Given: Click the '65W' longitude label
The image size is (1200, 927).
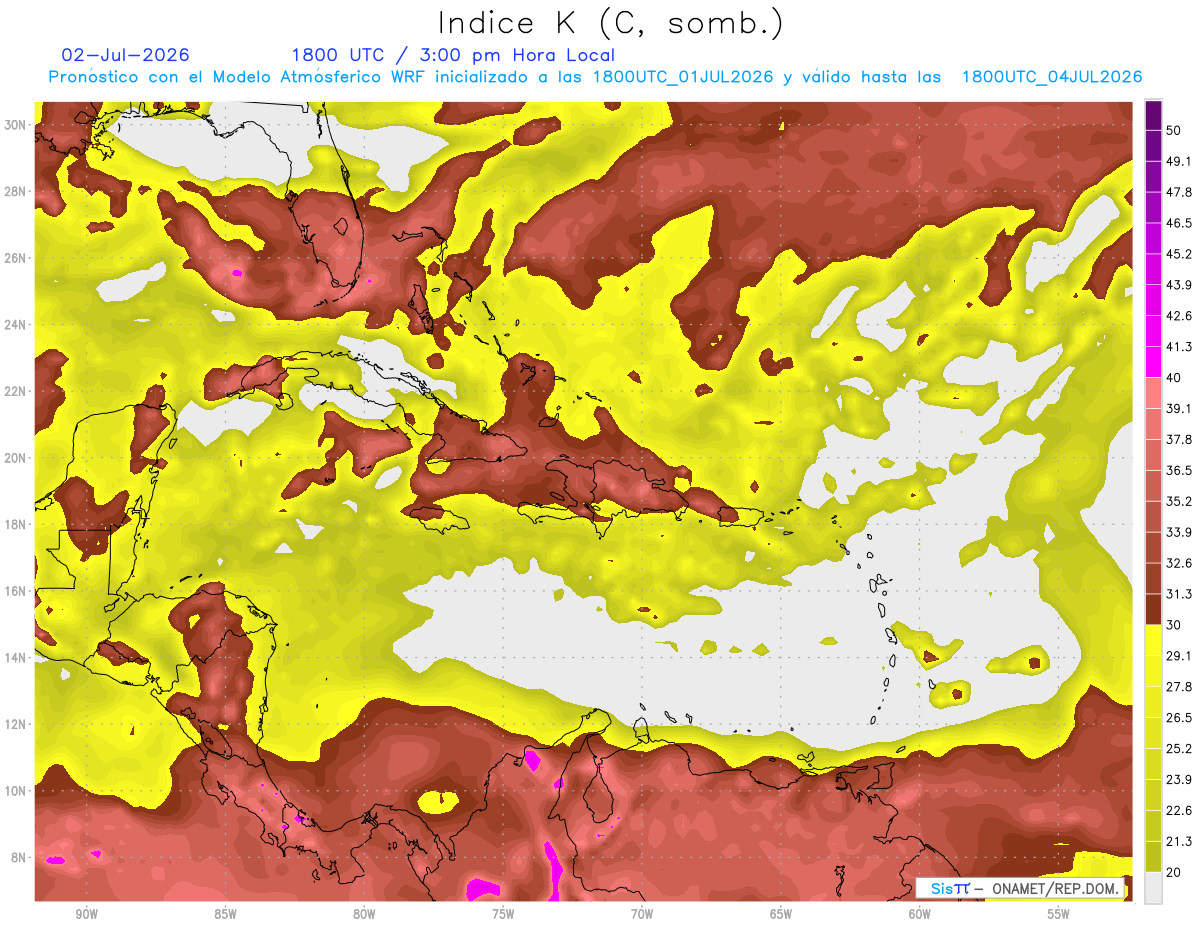Looking at the screenshot, I should 781,915.
